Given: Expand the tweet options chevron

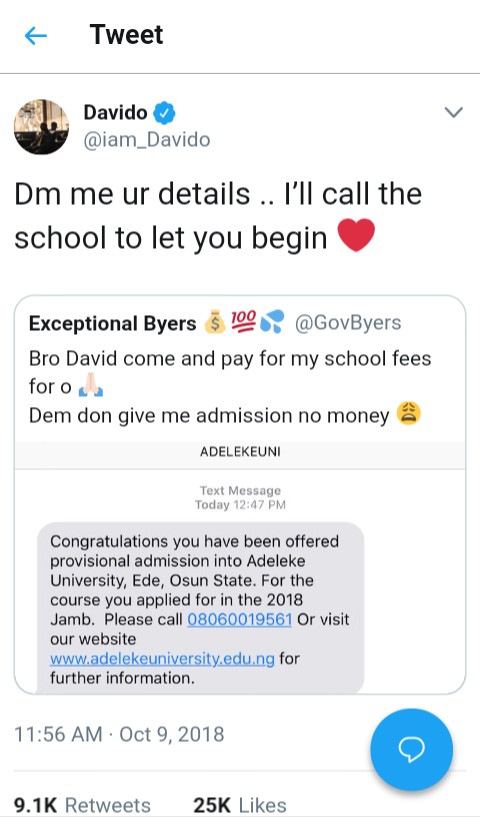Looking at the screenshot, I should (x=454, y=112).
